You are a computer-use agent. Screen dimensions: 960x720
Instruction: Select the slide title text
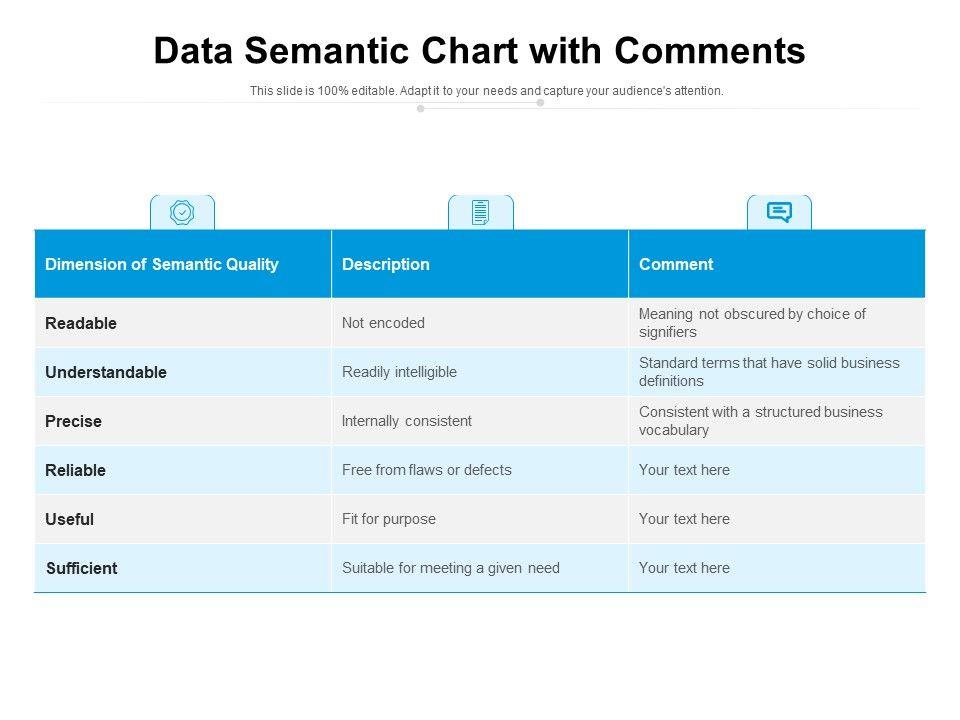point(479,51)
